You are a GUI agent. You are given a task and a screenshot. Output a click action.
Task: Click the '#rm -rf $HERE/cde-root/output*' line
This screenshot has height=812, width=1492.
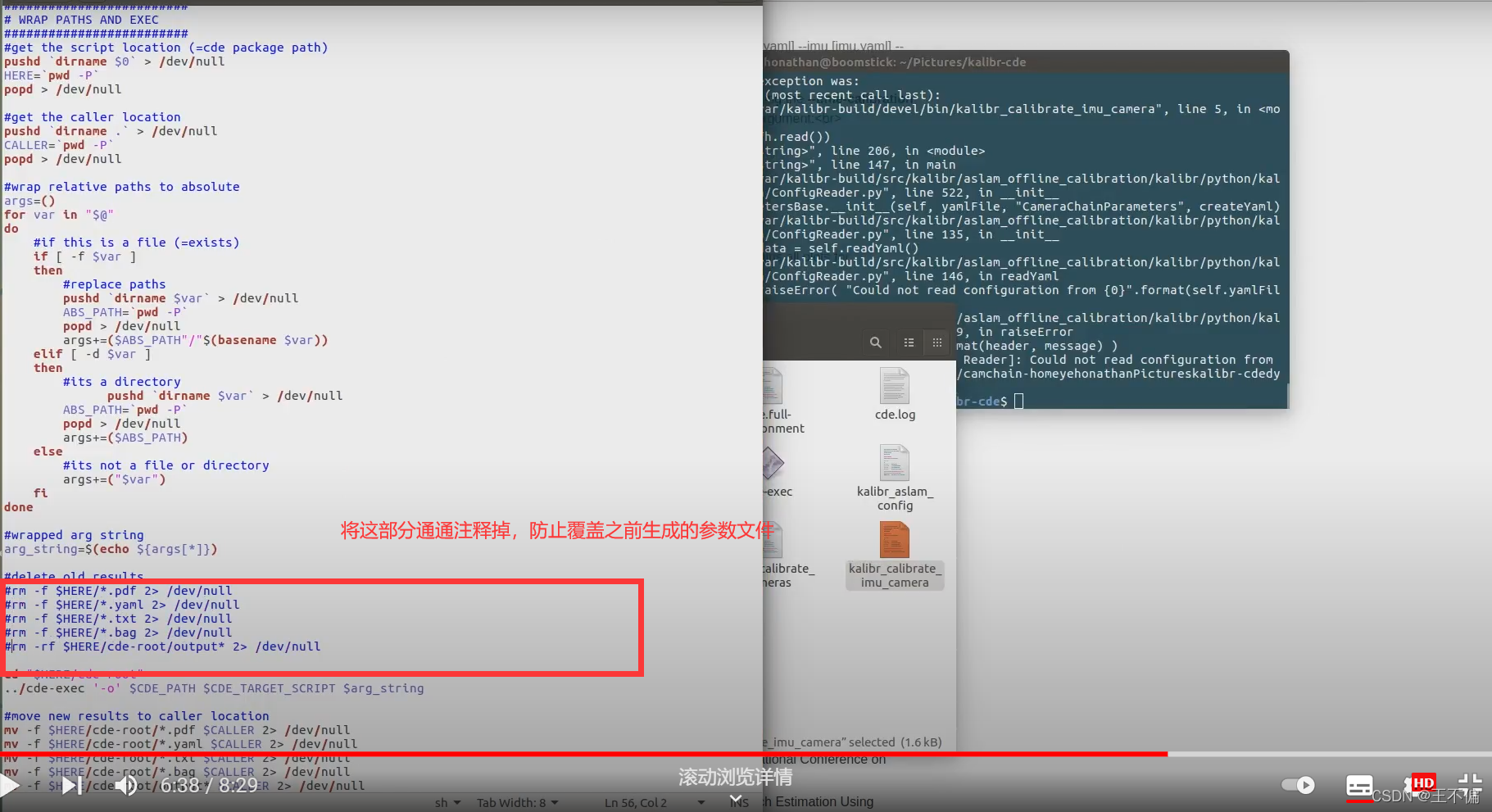tap(163, 646)
